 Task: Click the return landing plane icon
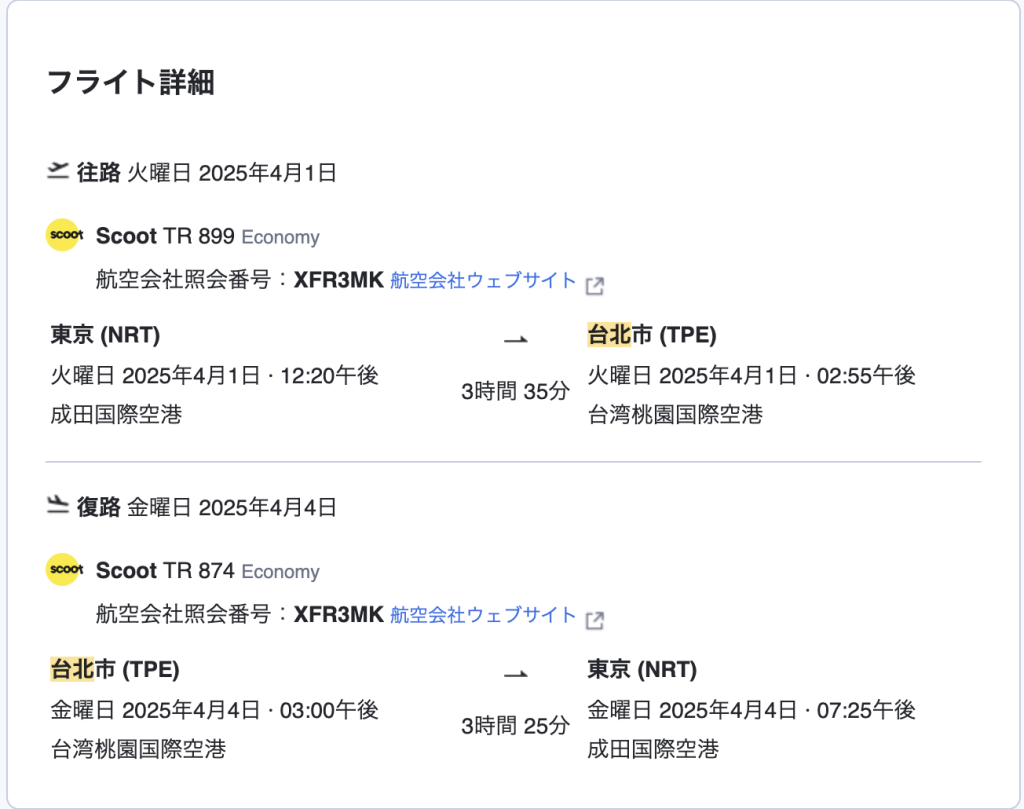57,506
